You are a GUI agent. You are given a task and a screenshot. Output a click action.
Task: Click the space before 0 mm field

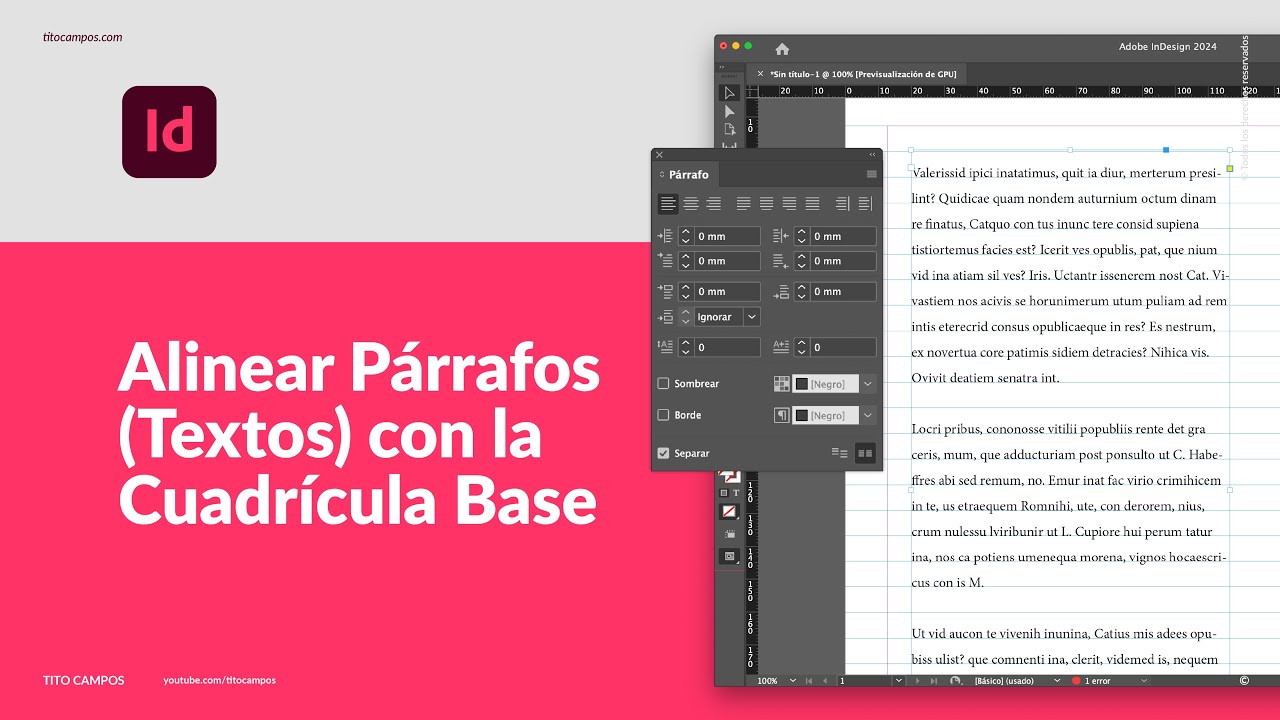(727, 292)
